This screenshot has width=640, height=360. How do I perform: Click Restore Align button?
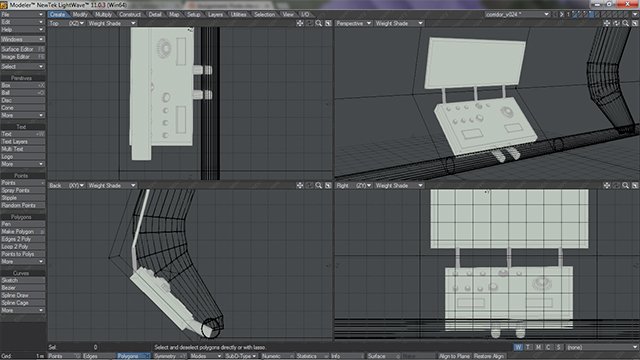489,356
